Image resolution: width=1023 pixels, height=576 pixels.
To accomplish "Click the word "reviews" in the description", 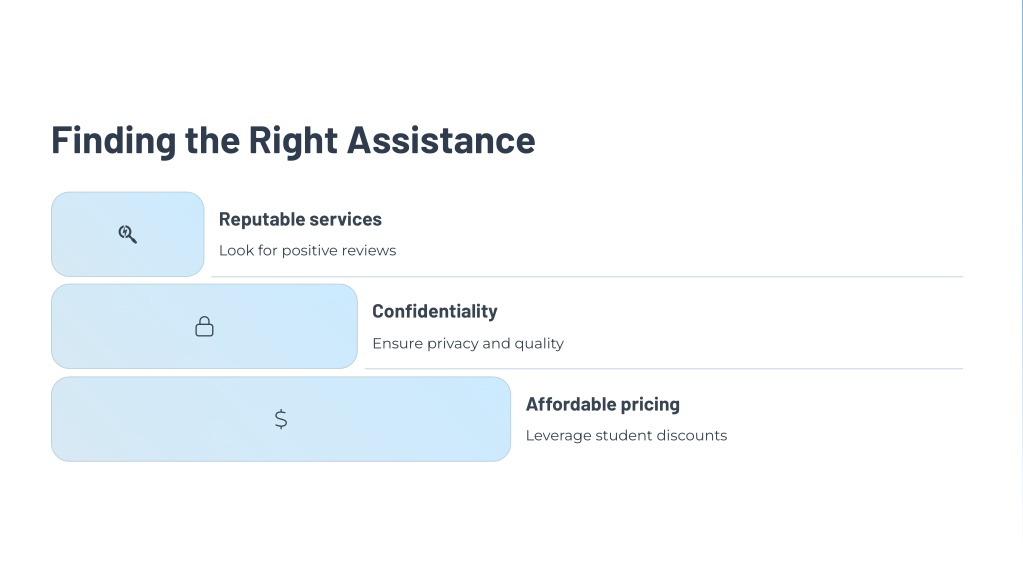I will pos(370,250).
